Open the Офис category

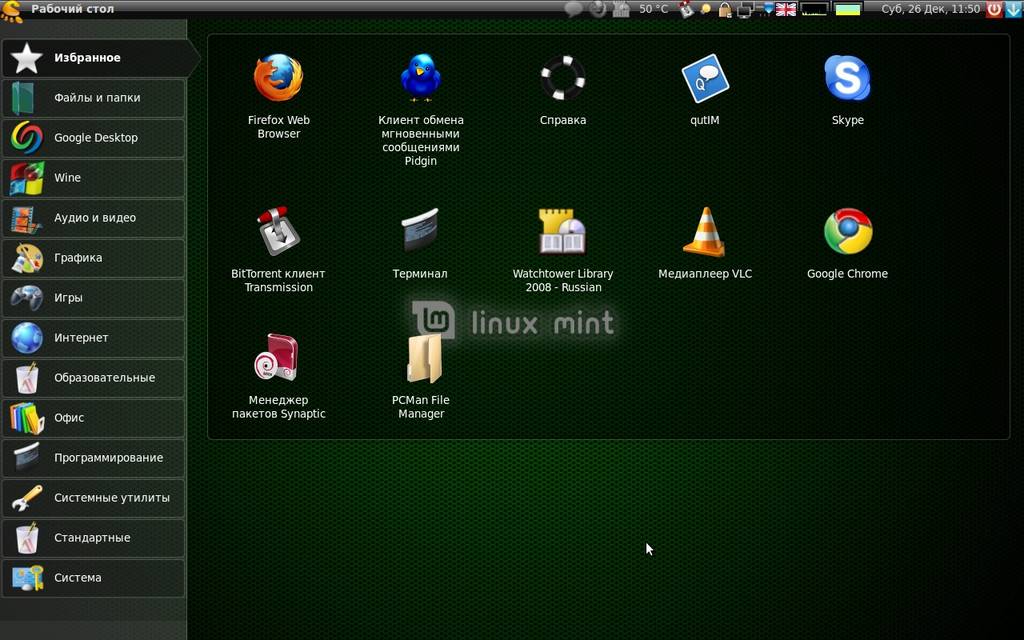93,418
